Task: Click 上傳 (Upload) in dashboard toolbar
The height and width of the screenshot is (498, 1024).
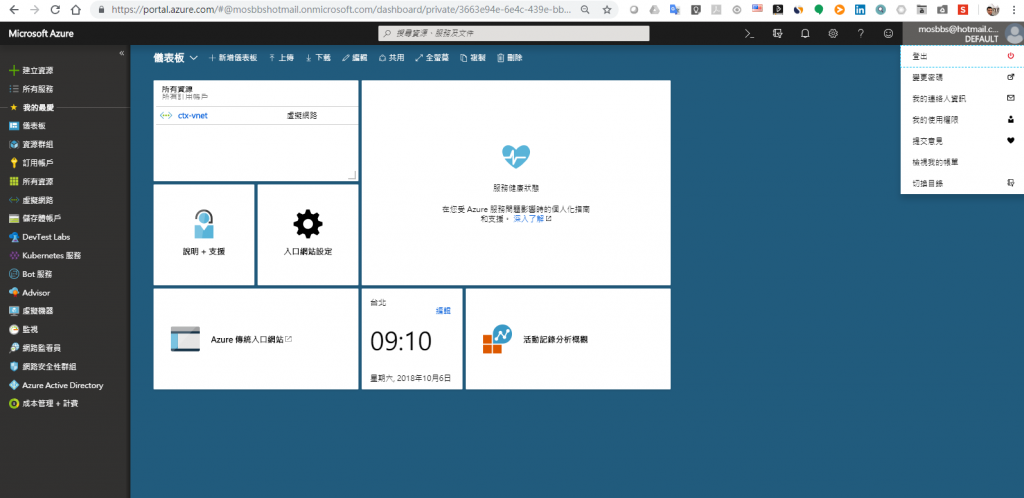Action: (281, 58)
